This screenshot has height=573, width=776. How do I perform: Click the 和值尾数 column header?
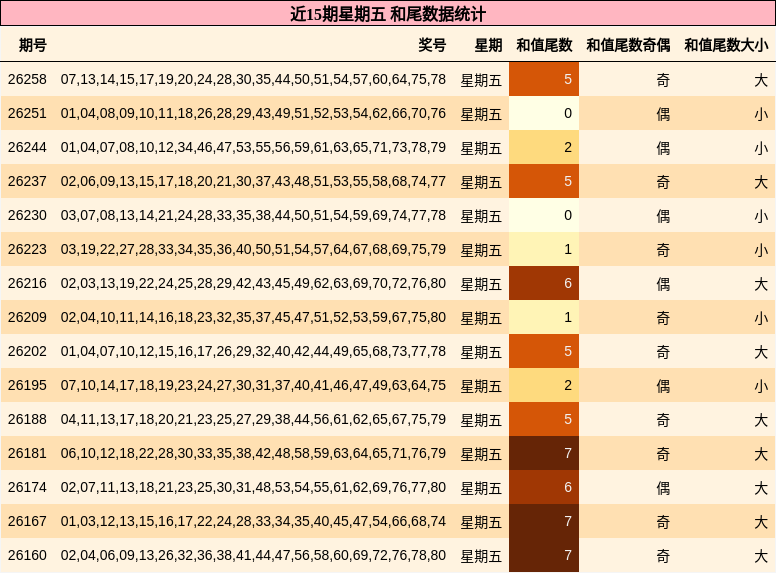(544, 45)
